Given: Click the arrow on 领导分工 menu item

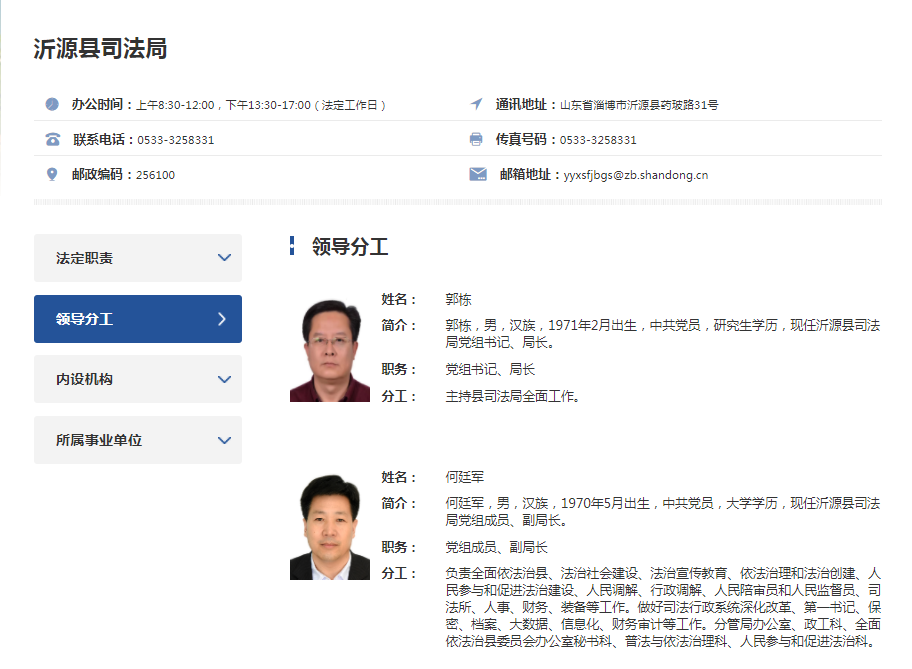Looking at the screenshot, I should coord(222,319).
